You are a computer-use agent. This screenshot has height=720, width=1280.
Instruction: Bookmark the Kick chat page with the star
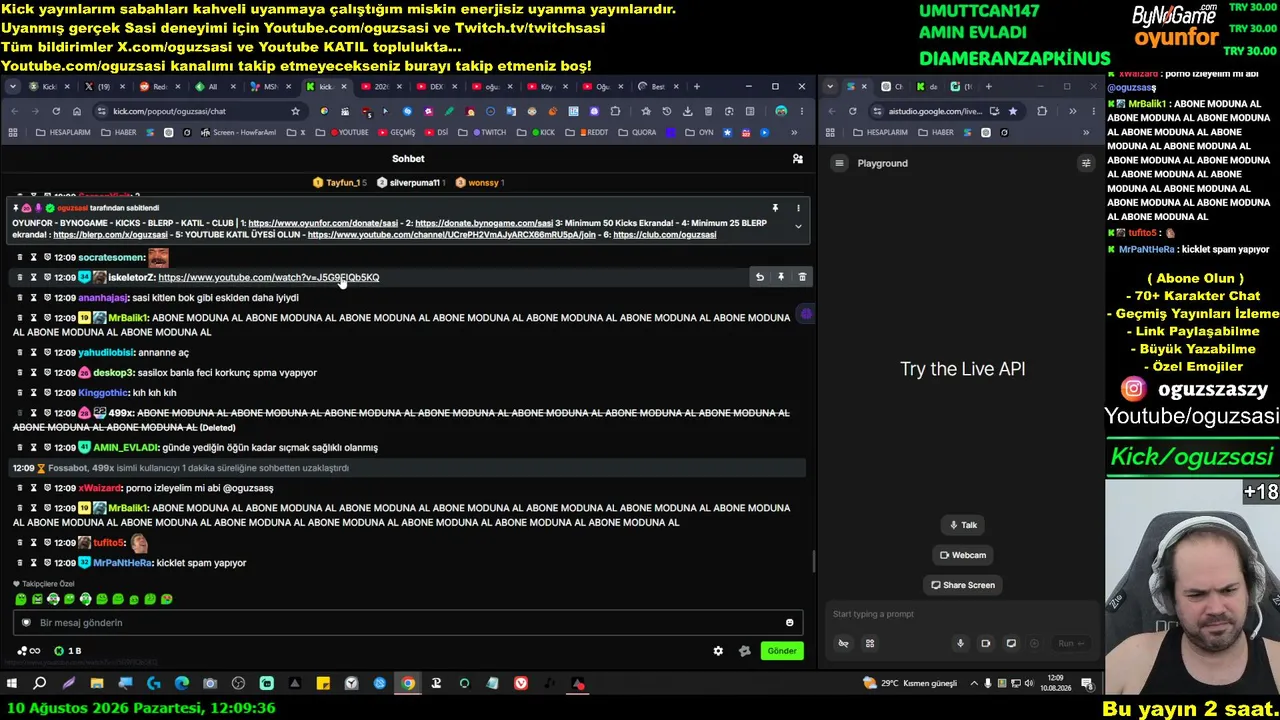295,111
